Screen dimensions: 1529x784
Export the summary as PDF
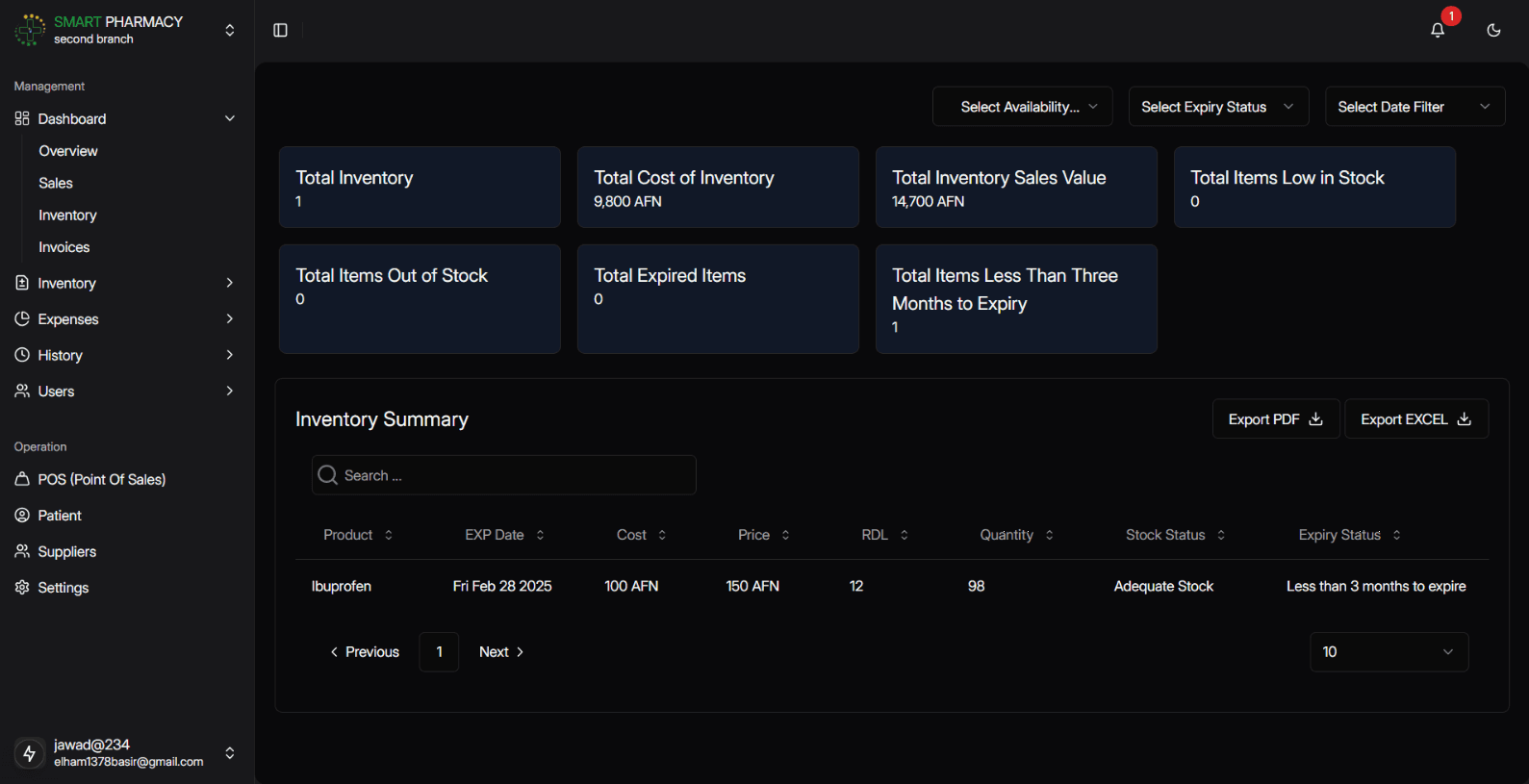(x=1275, y=419)
